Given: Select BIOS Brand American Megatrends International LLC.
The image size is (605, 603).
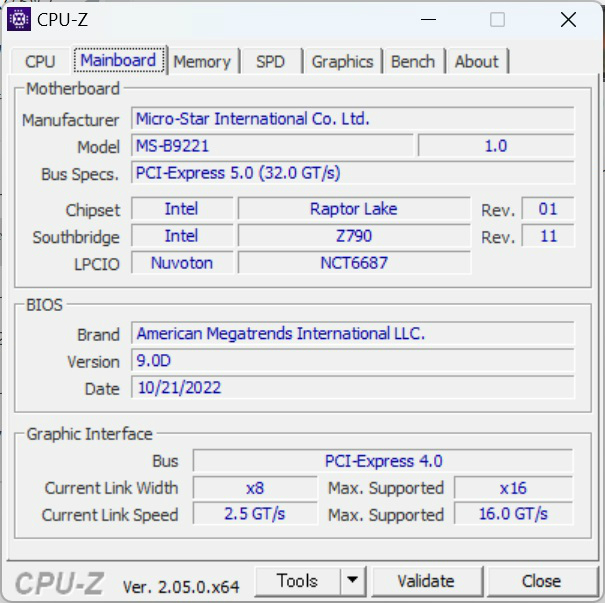Looking at the screenshot, I should pos(353,333).
